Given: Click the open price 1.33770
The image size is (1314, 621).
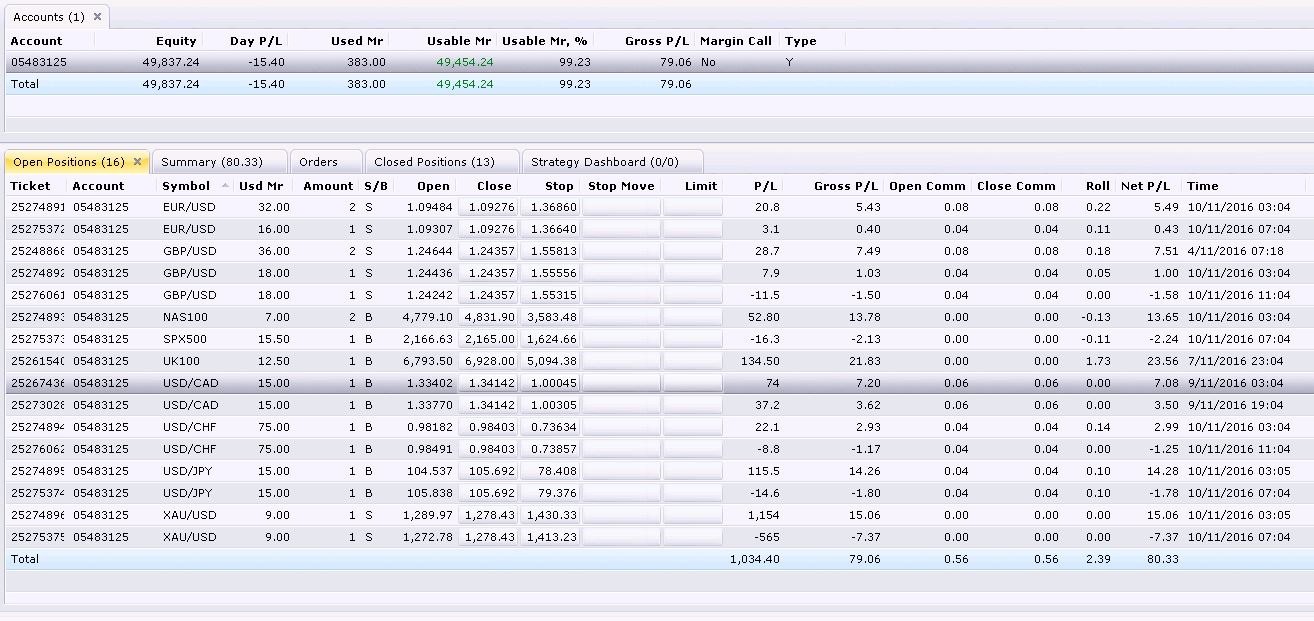Looking at the screenshot, I should [429, 405].
